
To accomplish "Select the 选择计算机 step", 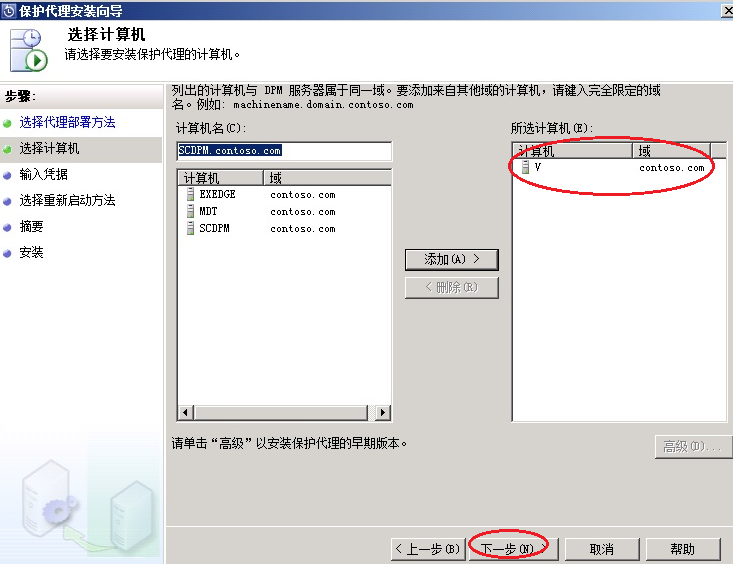I will click(49, 149).
